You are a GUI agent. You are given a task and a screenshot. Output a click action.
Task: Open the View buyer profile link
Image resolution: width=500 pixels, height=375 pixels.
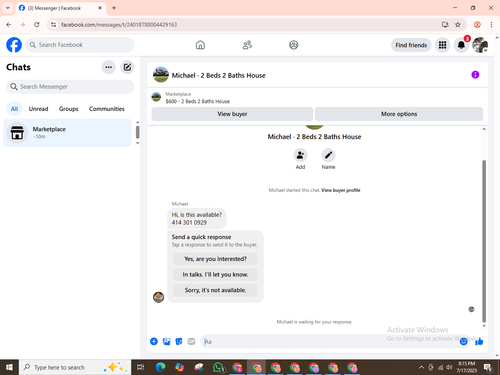tap(341, 190)
